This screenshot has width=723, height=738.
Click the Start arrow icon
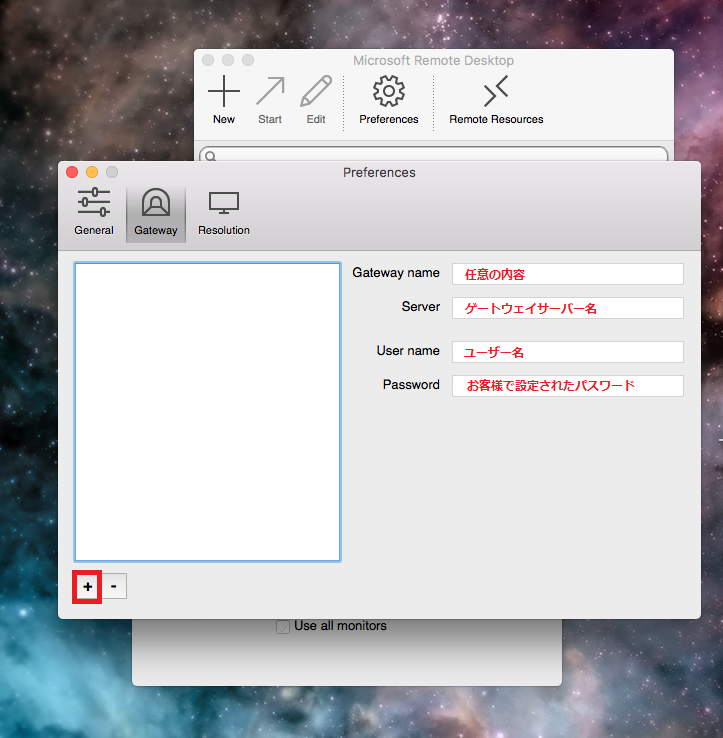[x=270, y=91]
